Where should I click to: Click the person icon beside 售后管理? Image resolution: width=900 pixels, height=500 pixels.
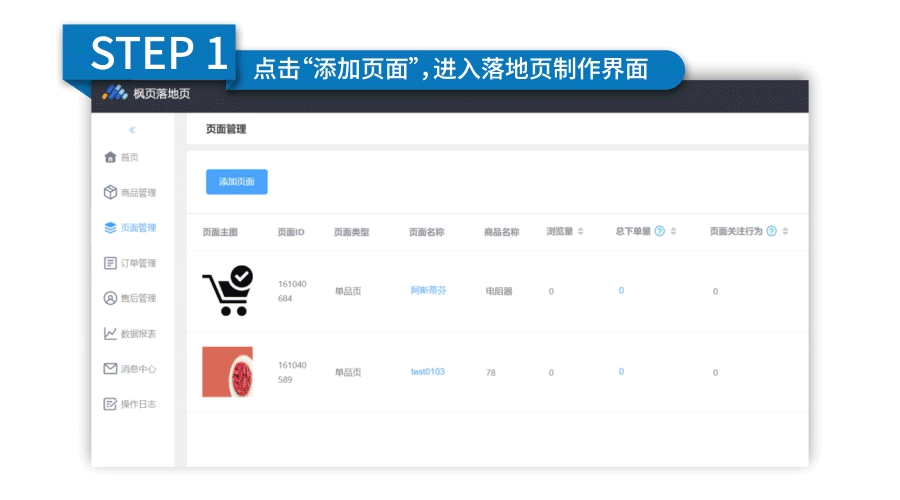(x=110, y=299)
